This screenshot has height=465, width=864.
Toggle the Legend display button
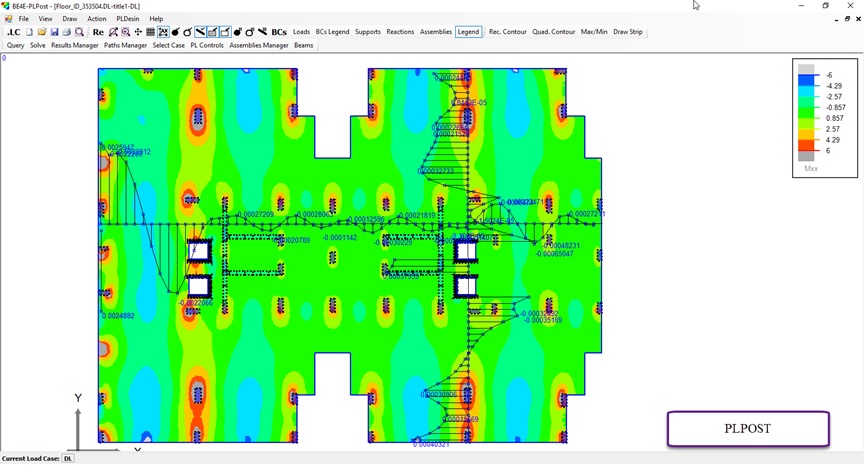point(468,32)
